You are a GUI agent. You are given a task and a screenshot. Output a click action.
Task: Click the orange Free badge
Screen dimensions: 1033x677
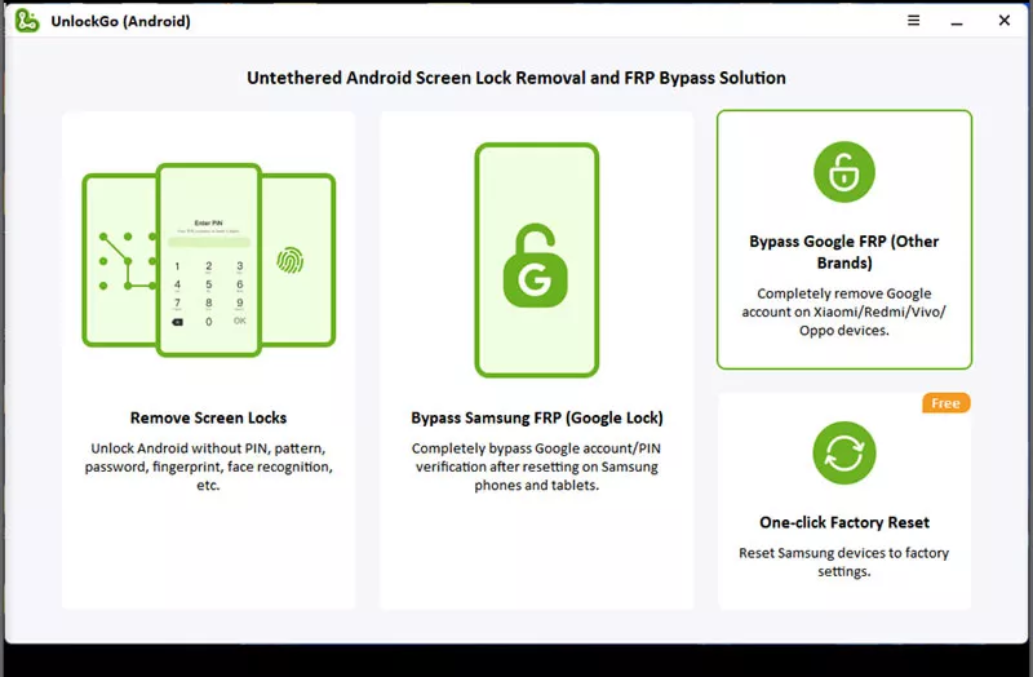[945, 403]
